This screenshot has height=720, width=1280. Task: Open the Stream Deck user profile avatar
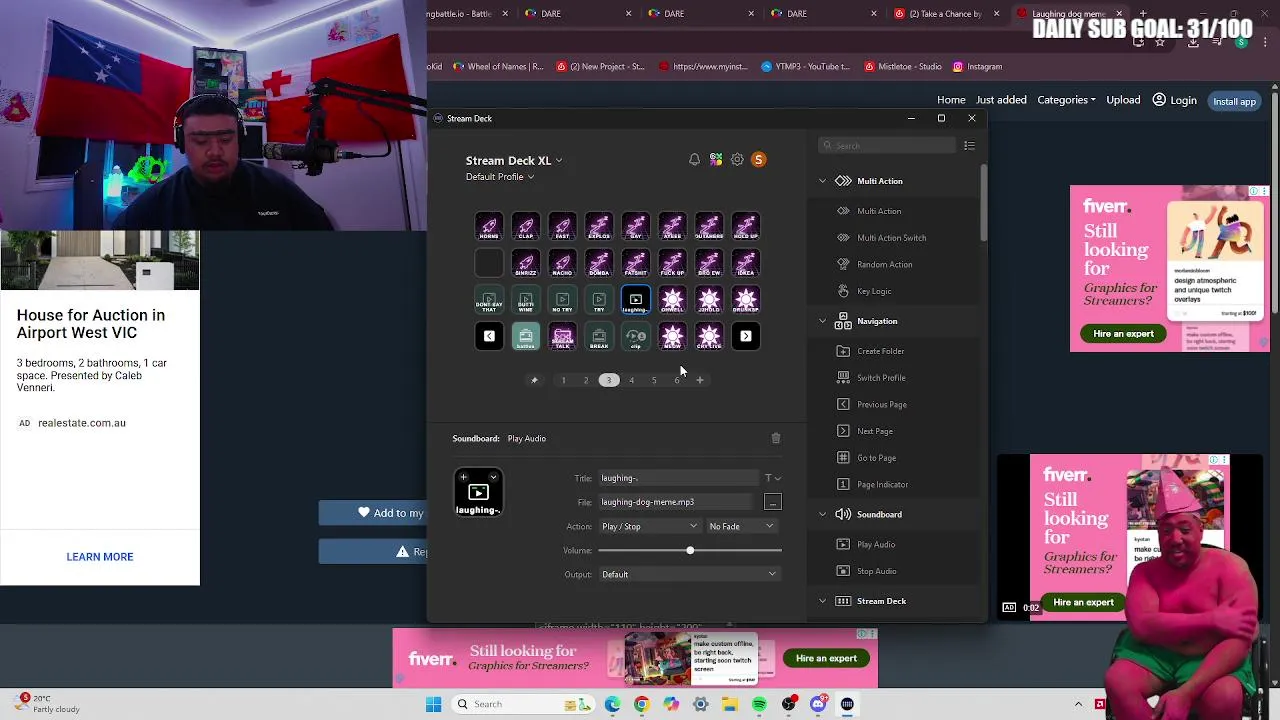point(758,160)
